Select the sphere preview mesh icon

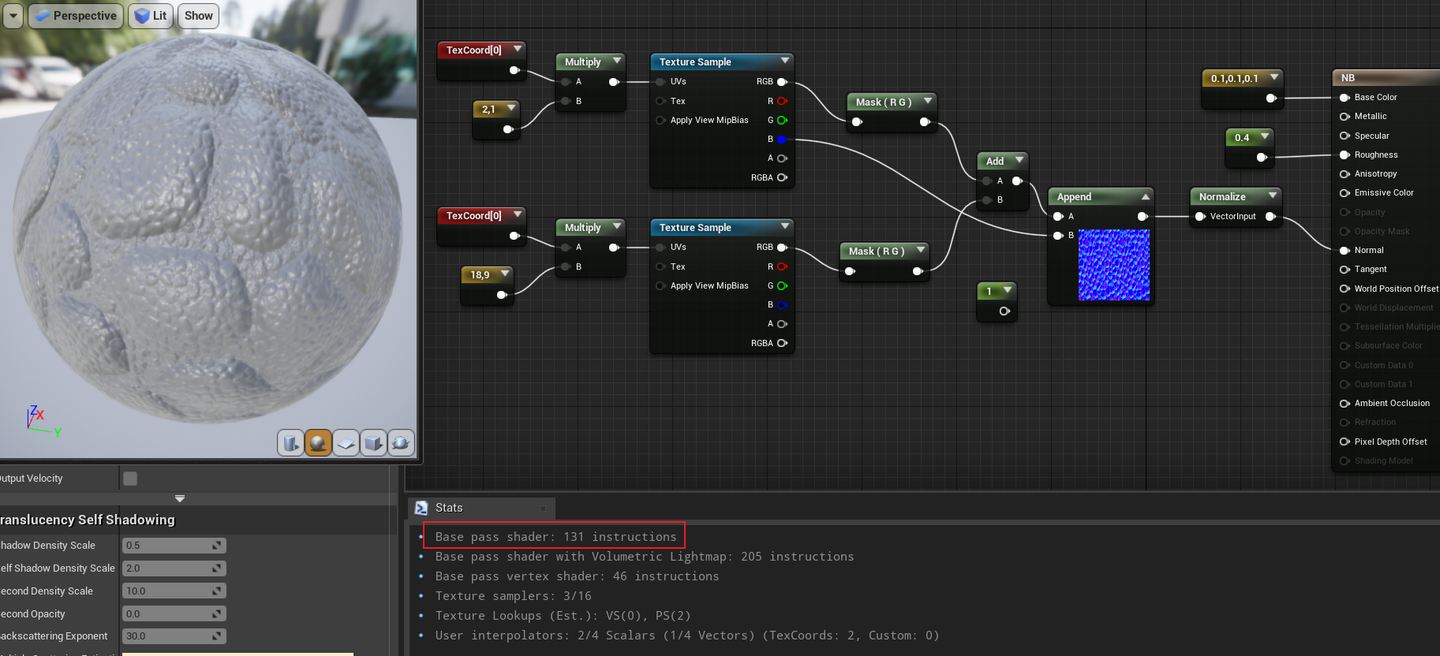point(318,443)
